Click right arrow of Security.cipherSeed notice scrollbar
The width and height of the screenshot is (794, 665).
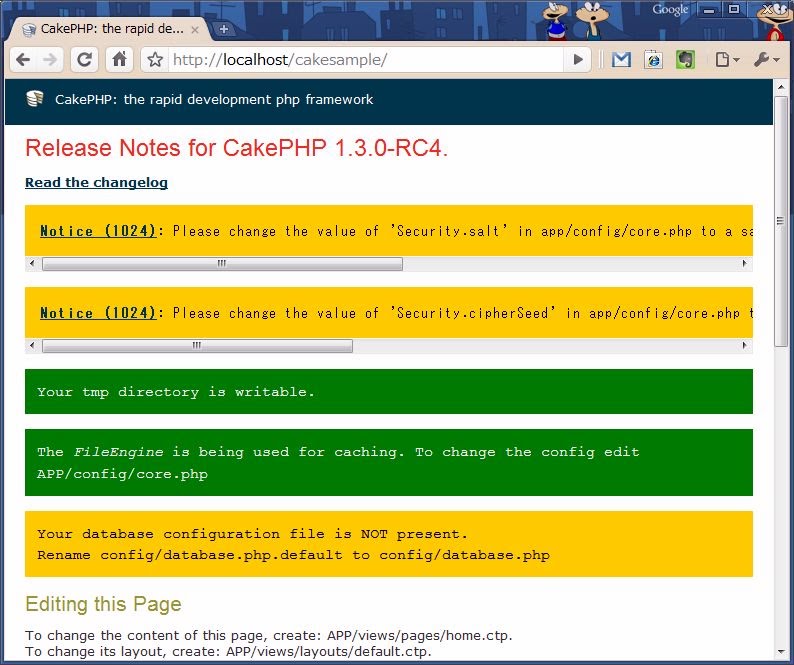[744, 346]
